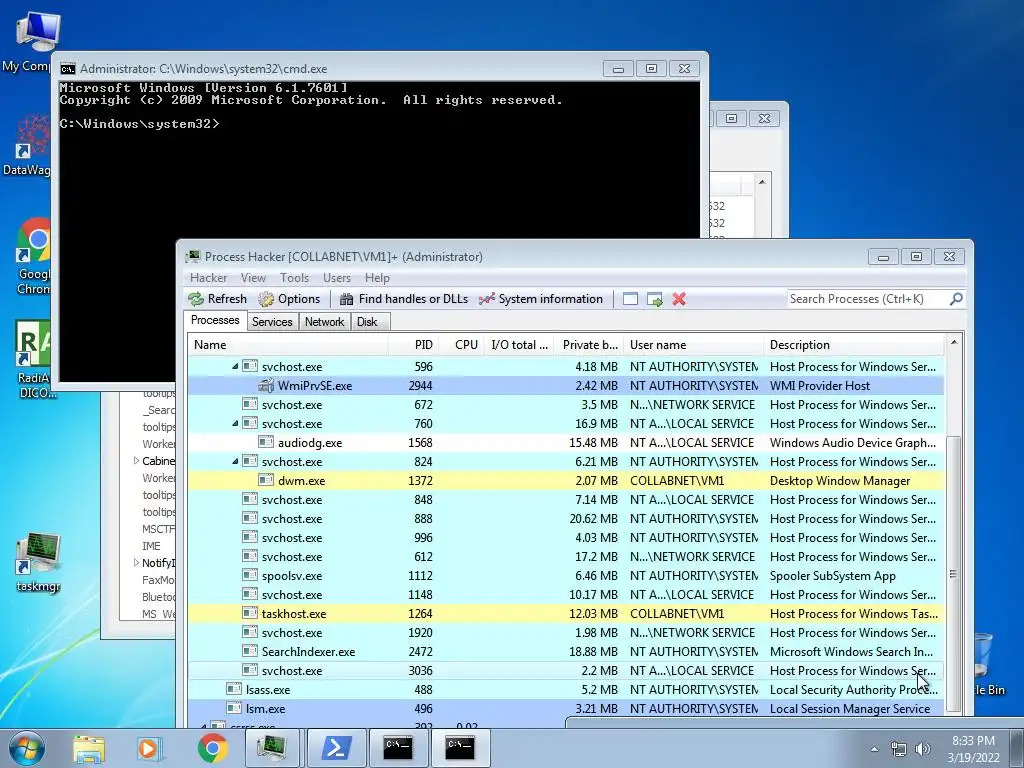Click the find window and thread icon
The height and width of the screenshot is (768, 1024).
654,299
